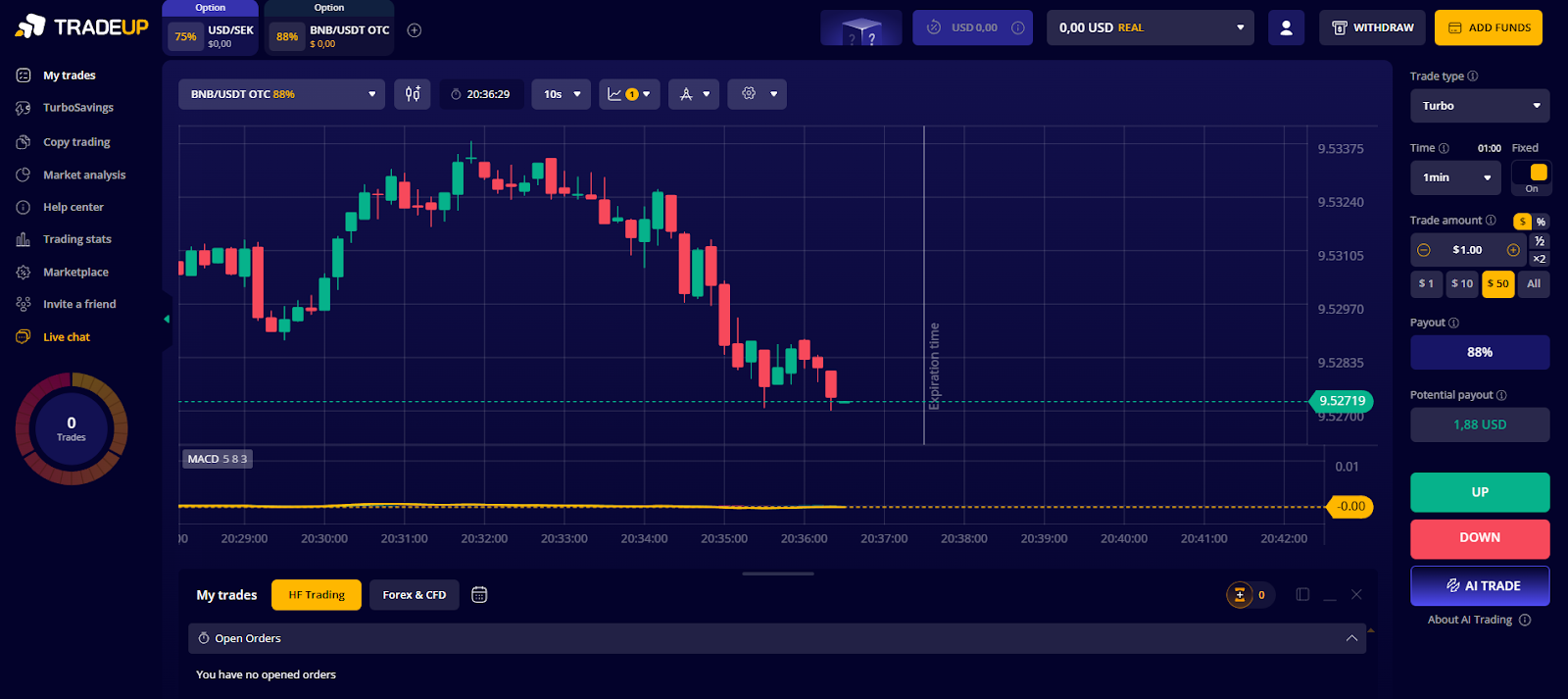The image size is (1568, 699).
Task: Decrease trade amount with the minus icon
Action: point(1424,250)
